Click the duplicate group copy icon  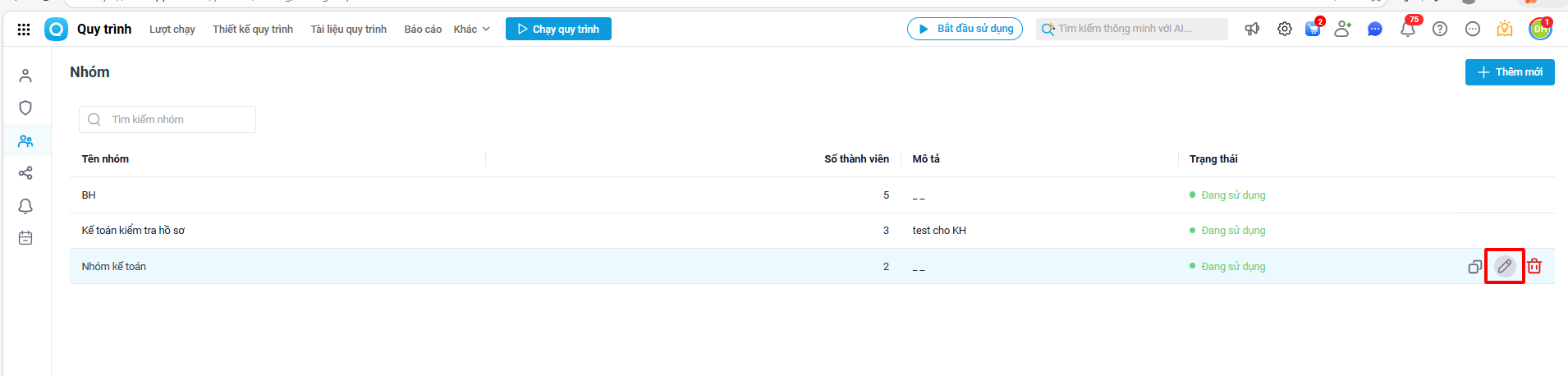(1474, 267)
